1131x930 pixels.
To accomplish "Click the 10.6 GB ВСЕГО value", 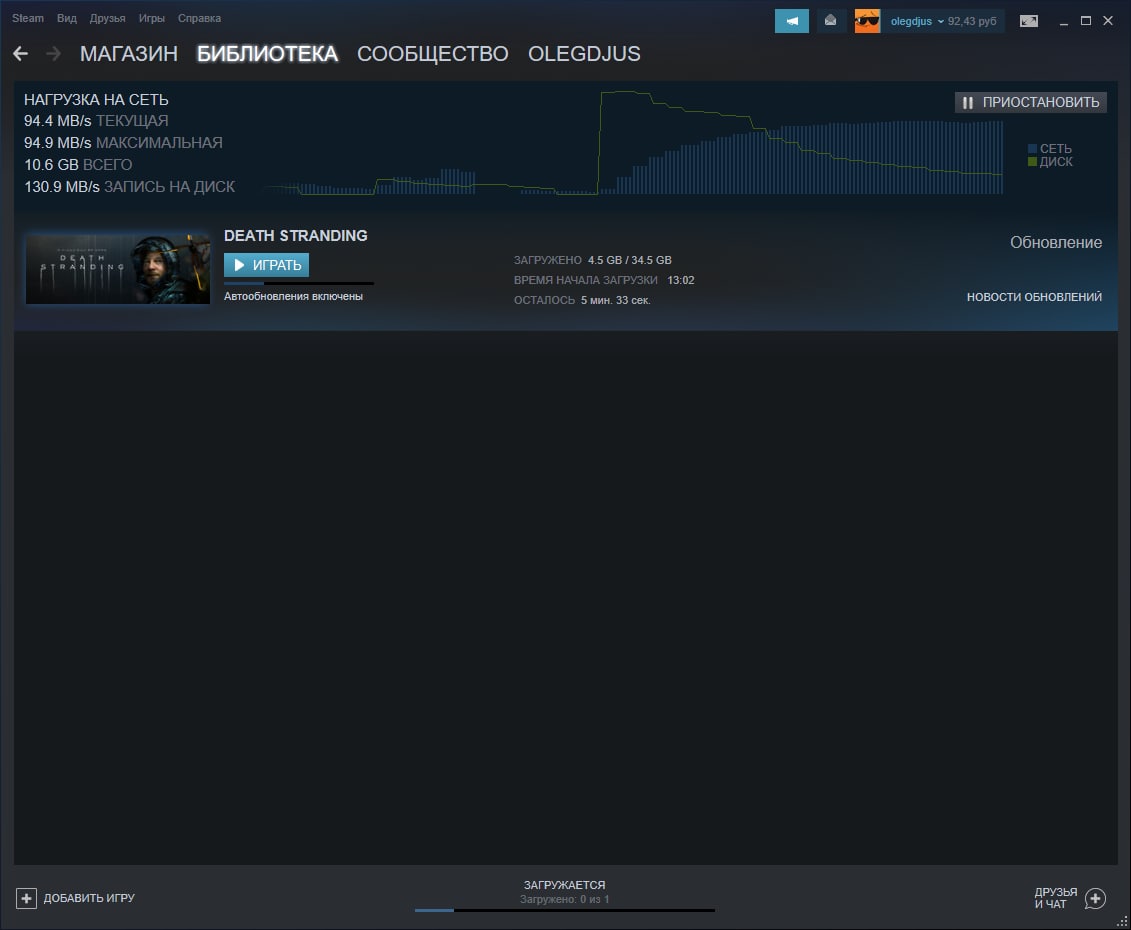I will (78, 164).
